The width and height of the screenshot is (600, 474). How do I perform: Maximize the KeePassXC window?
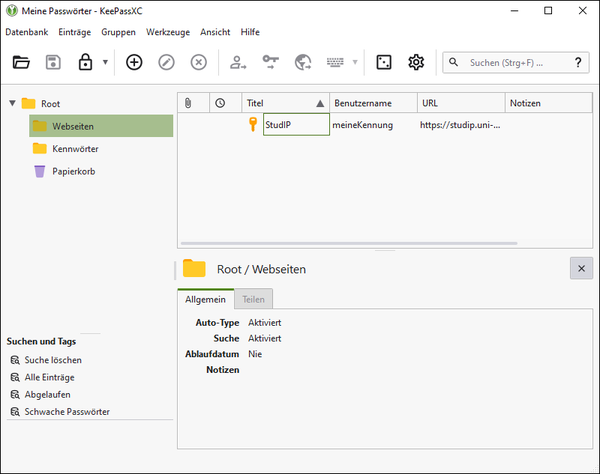point(548,11)
